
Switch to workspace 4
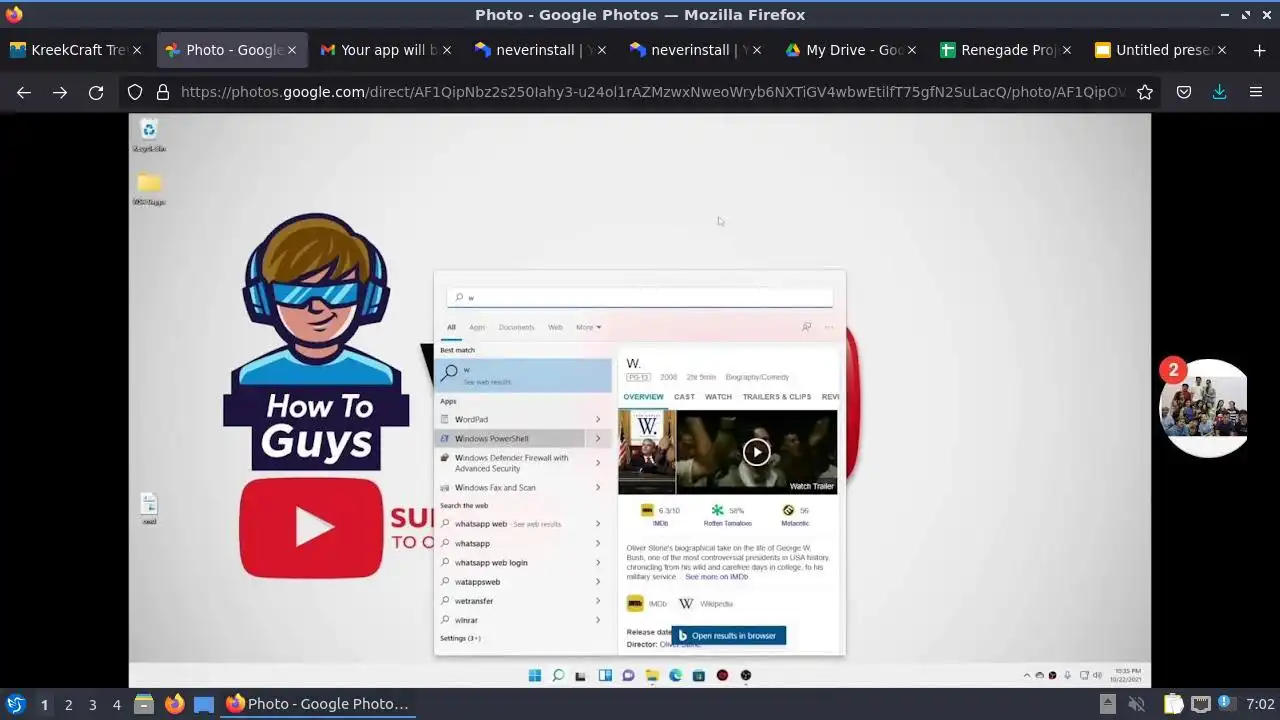coord(116,704)
